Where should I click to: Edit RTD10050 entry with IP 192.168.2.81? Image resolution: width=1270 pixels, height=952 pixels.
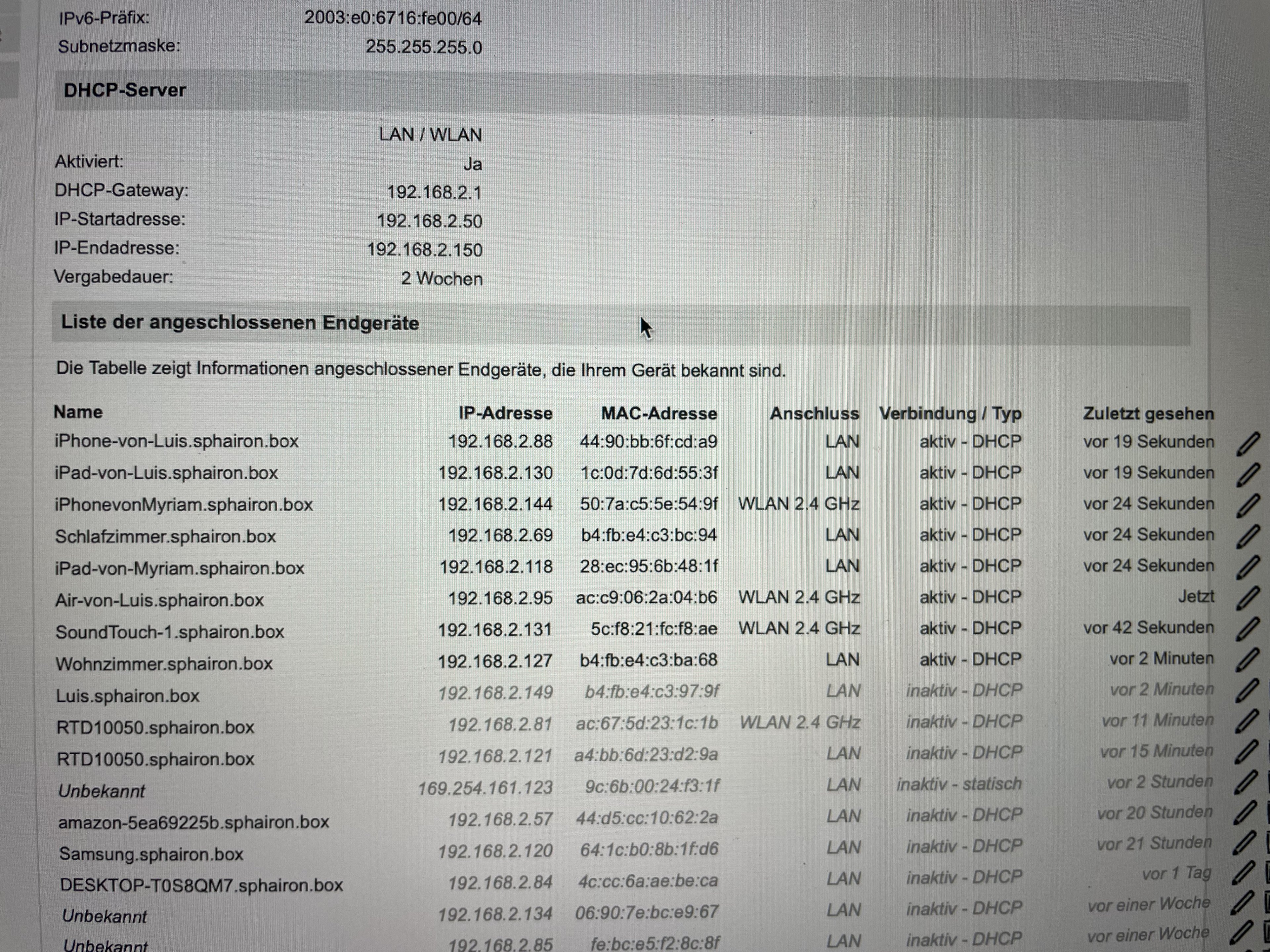click(1247, 721)
